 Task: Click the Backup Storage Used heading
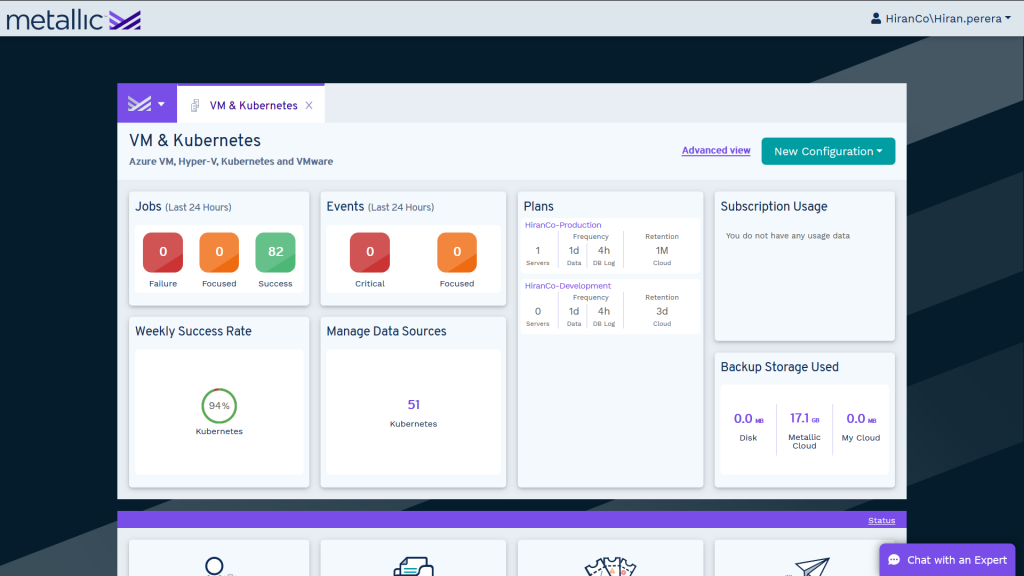(x=780, y=367)
